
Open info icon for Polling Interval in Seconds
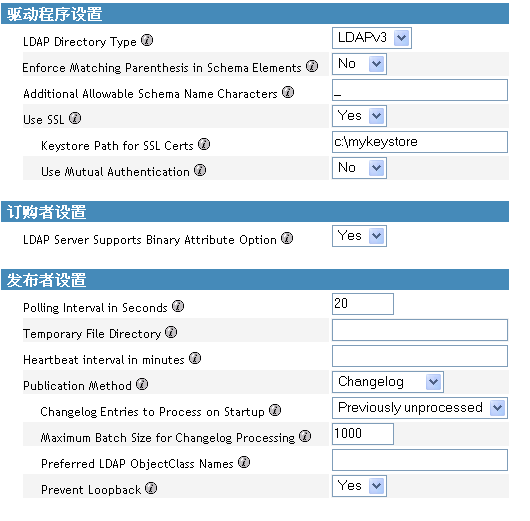(178, 306)
